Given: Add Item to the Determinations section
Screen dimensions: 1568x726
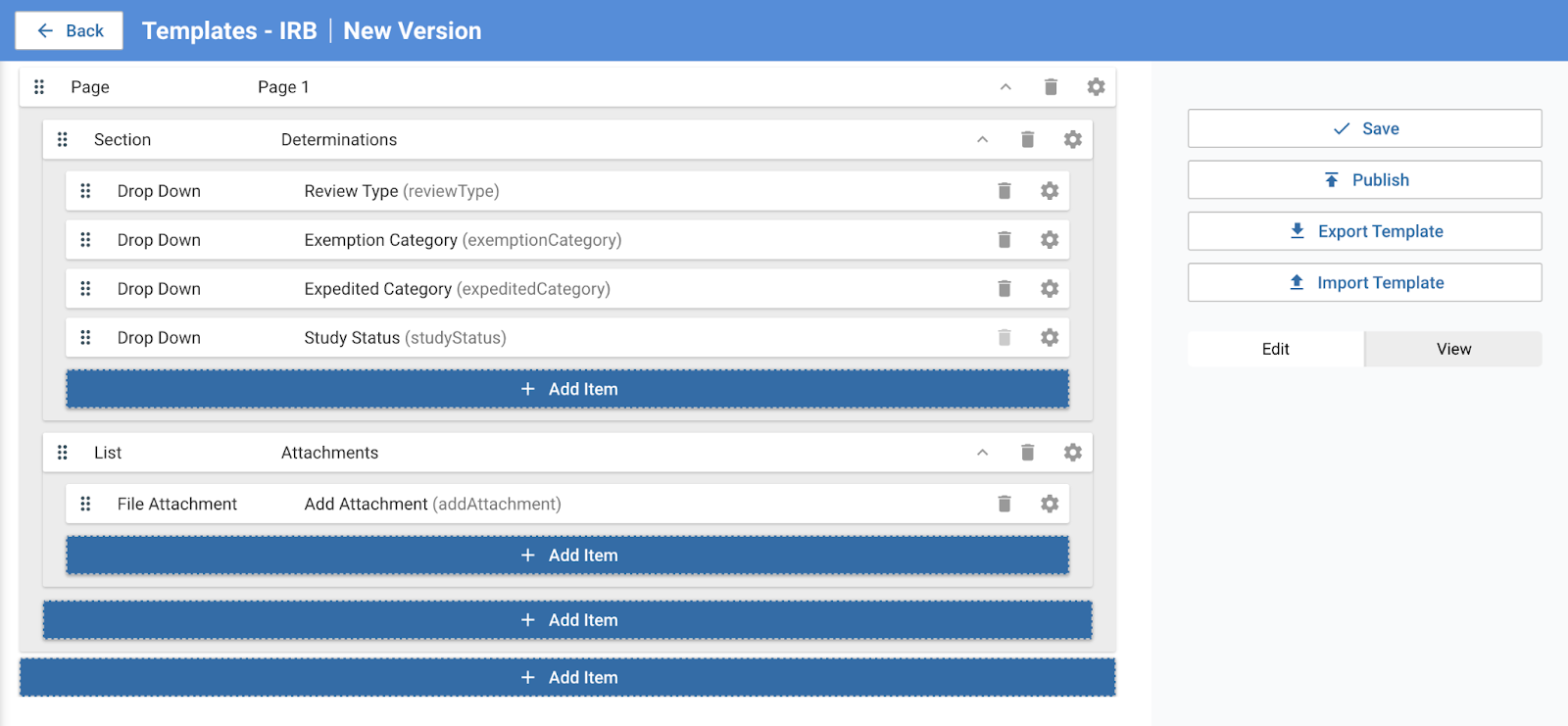Looking at the screenshot, I should pyautogui.click(x=567, y=389).
